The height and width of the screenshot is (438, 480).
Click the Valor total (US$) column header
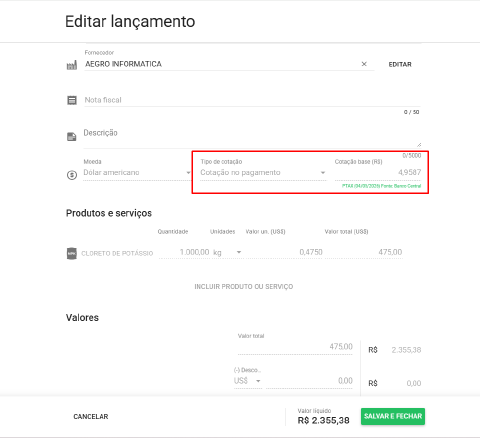pos(346,232)
